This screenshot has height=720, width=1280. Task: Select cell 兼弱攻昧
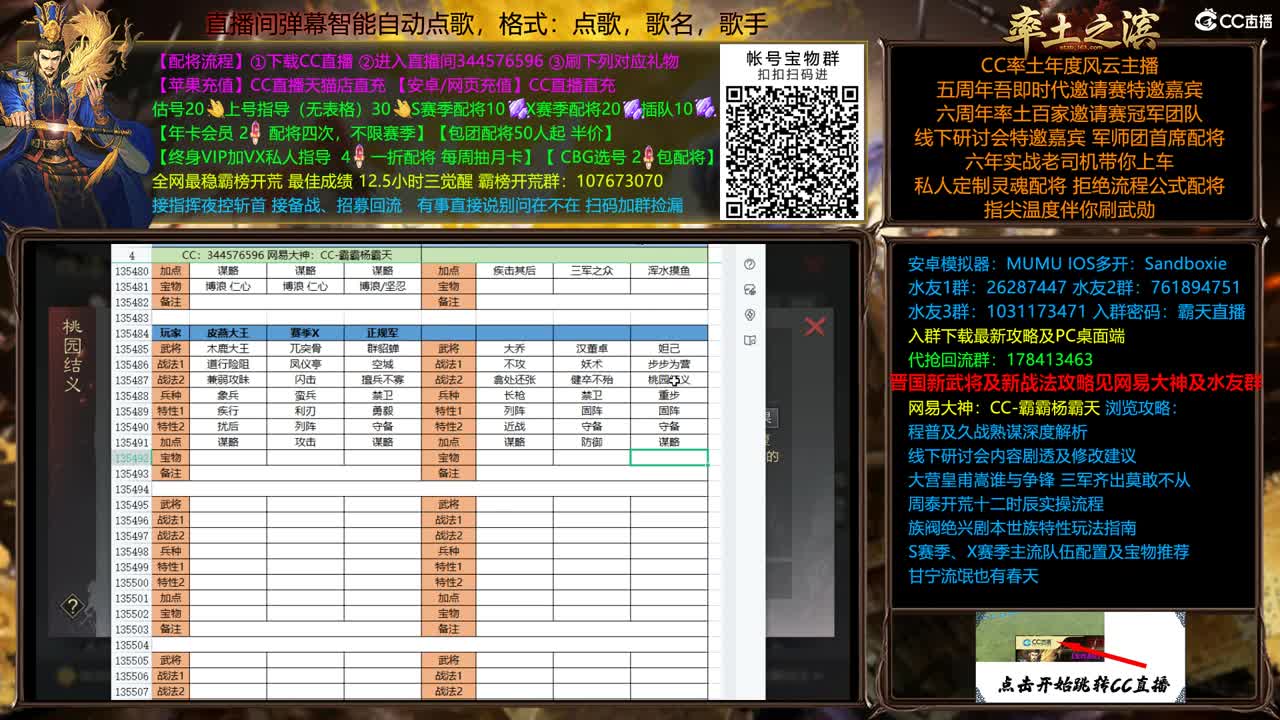(x=228, y=380)
